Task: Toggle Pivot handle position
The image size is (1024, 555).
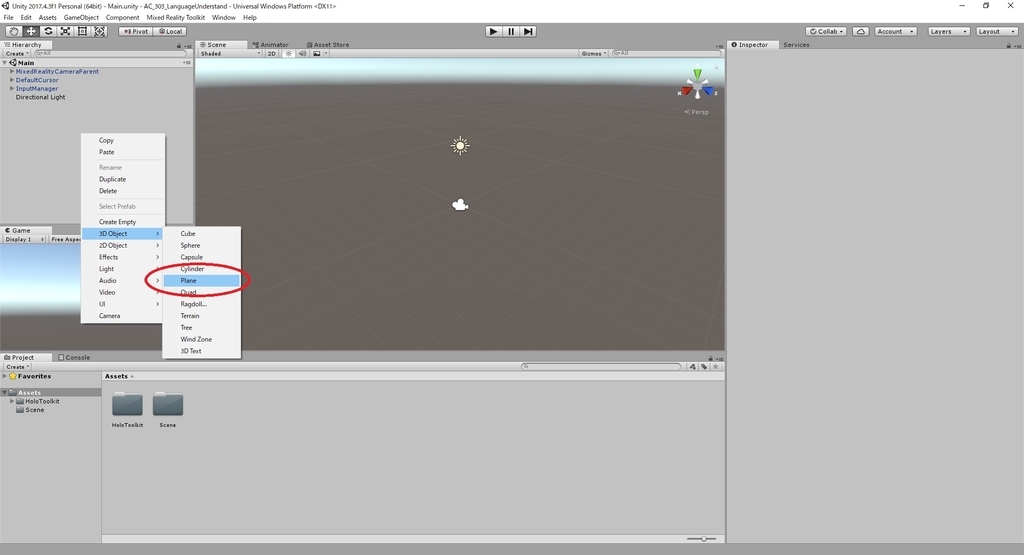Action: (x=136, y=31)
